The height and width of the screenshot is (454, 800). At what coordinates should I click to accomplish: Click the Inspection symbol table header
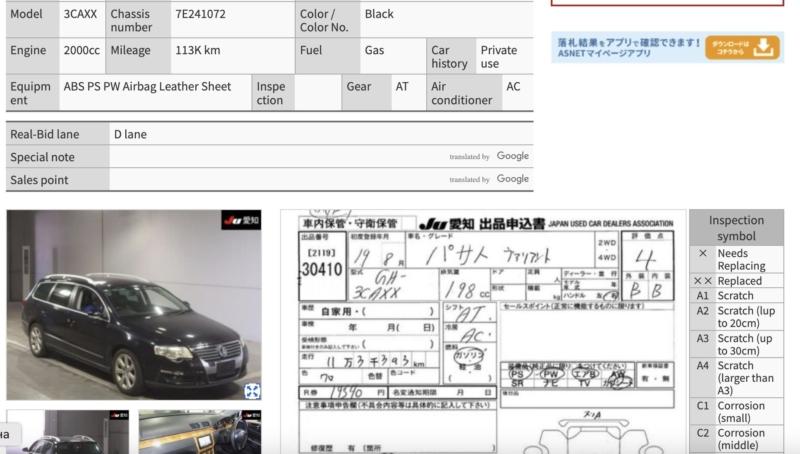click(736, 228)
